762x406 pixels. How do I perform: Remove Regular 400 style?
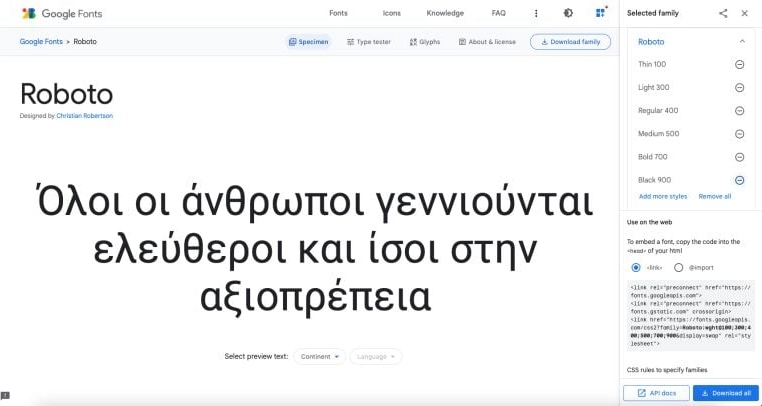coord(739,111)
